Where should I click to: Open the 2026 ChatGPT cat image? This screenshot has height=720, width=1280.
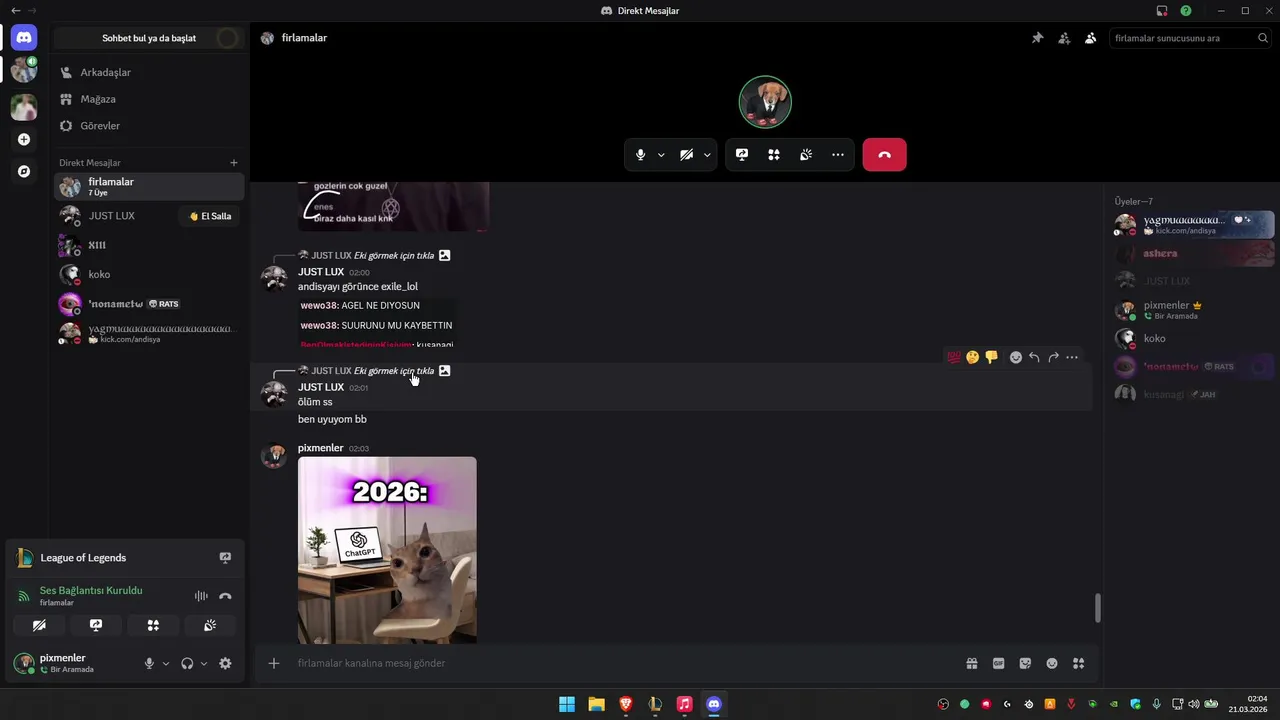coord(387,550)
